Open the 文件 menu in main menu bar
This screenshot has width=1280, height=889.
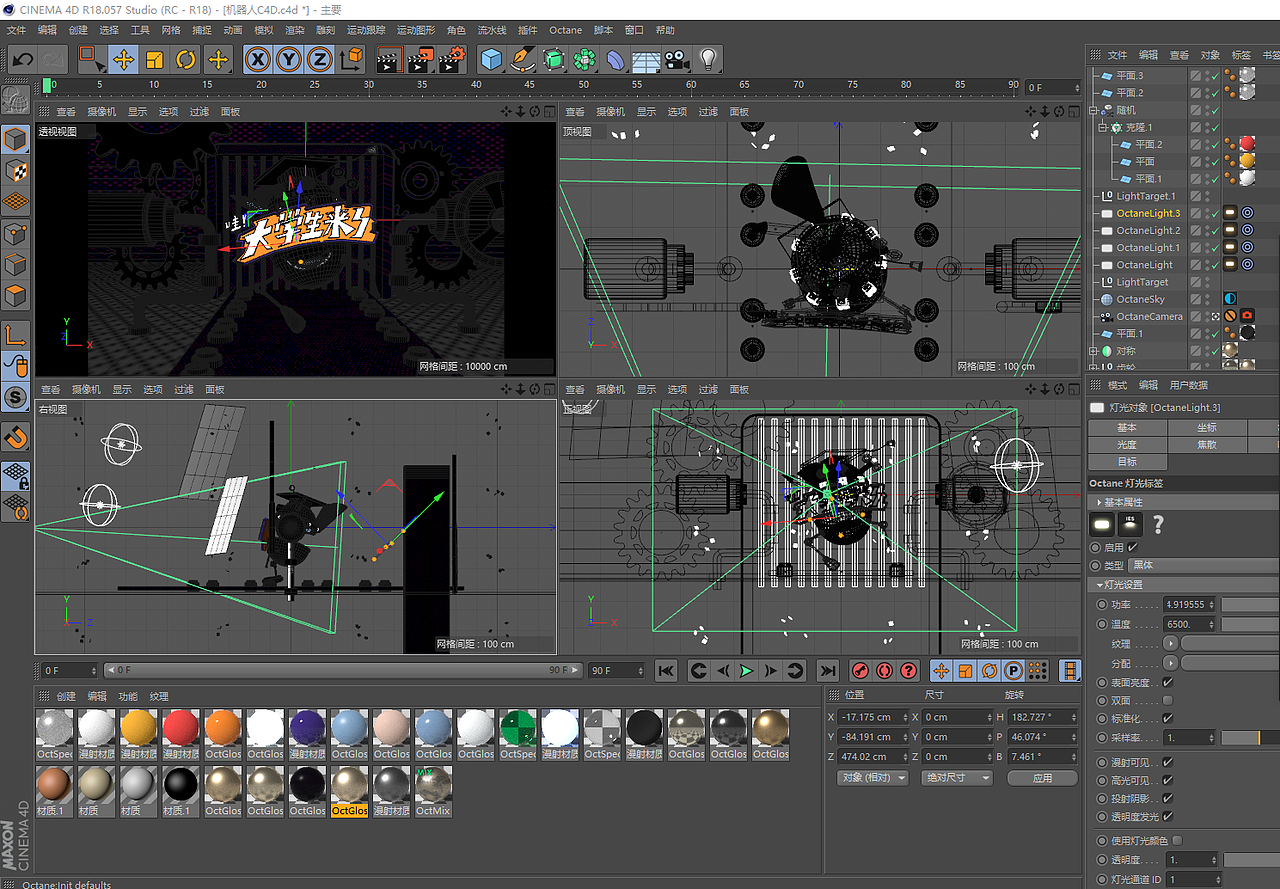[x=17, y=30]
